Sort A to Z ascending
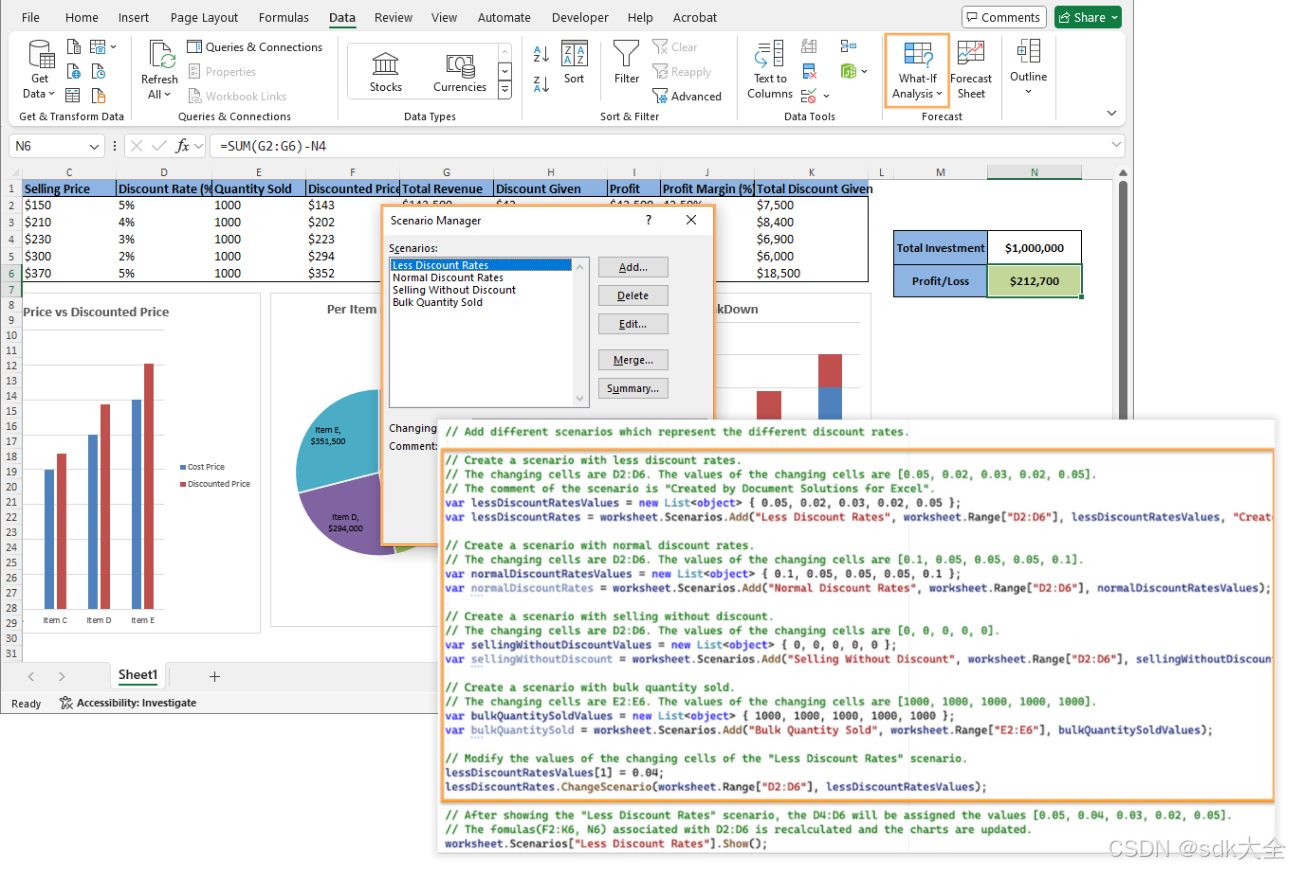This screenshot has width=1290, height=870. [x=542, y=53]
